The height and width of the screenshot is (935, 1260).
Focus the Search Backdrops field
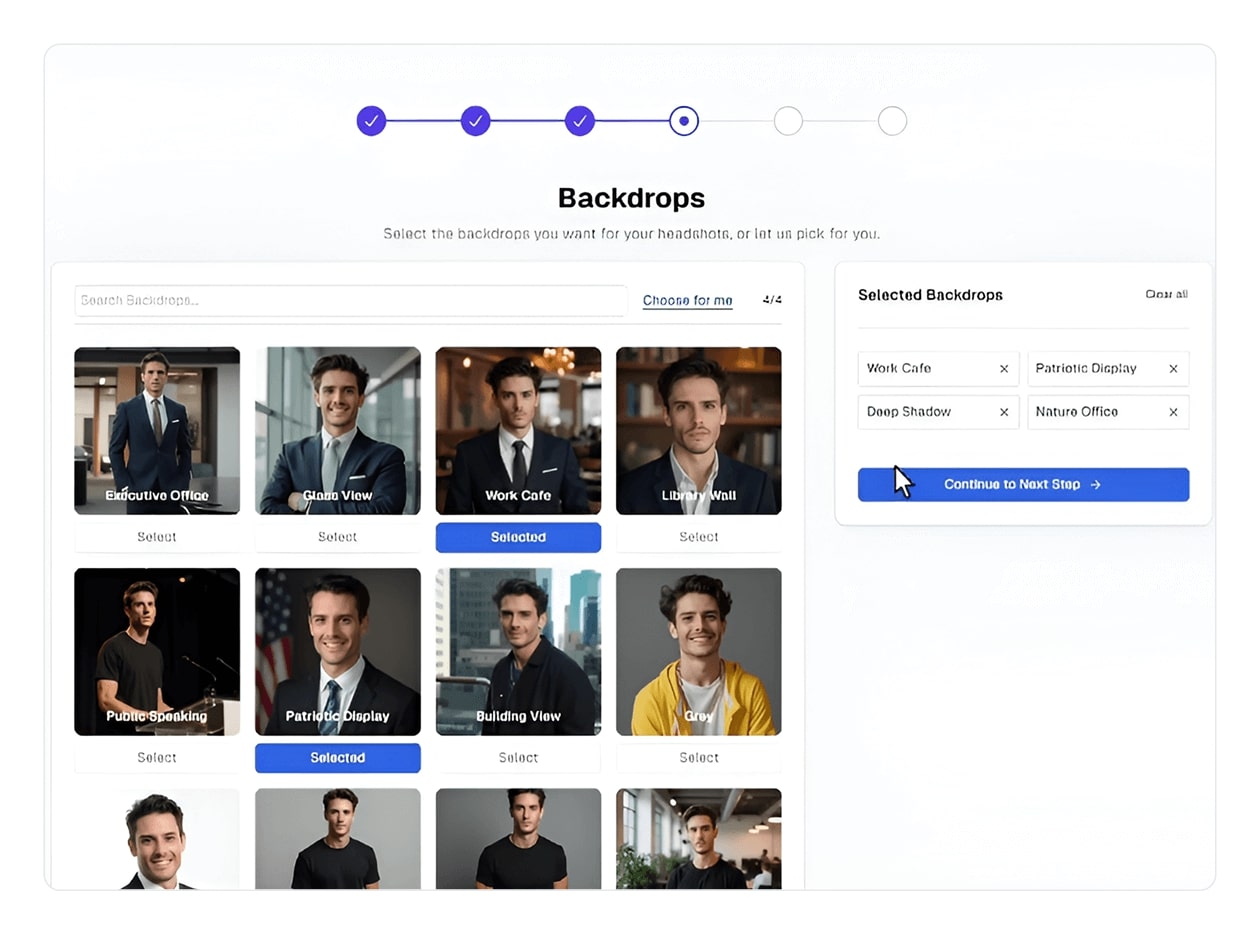(350, 300)
